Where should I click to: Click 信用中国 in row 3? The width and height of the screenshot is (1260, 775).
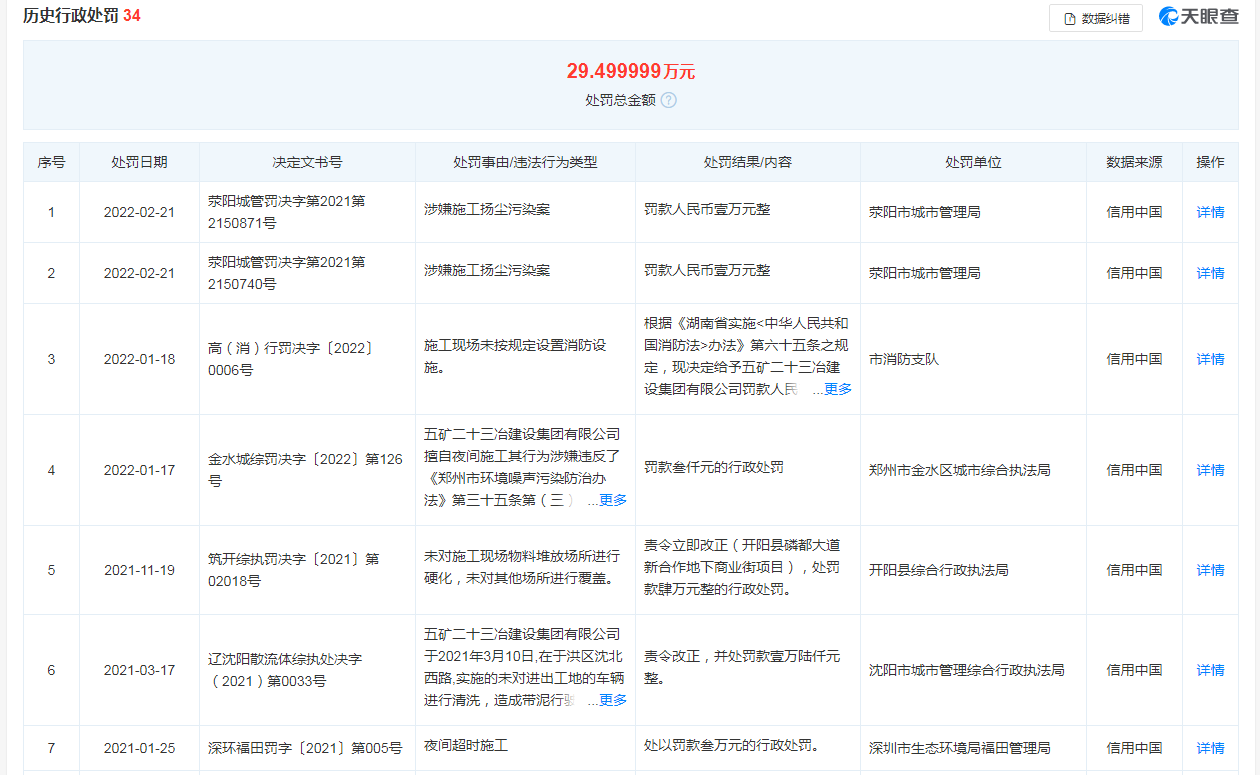pos(1134,359)
